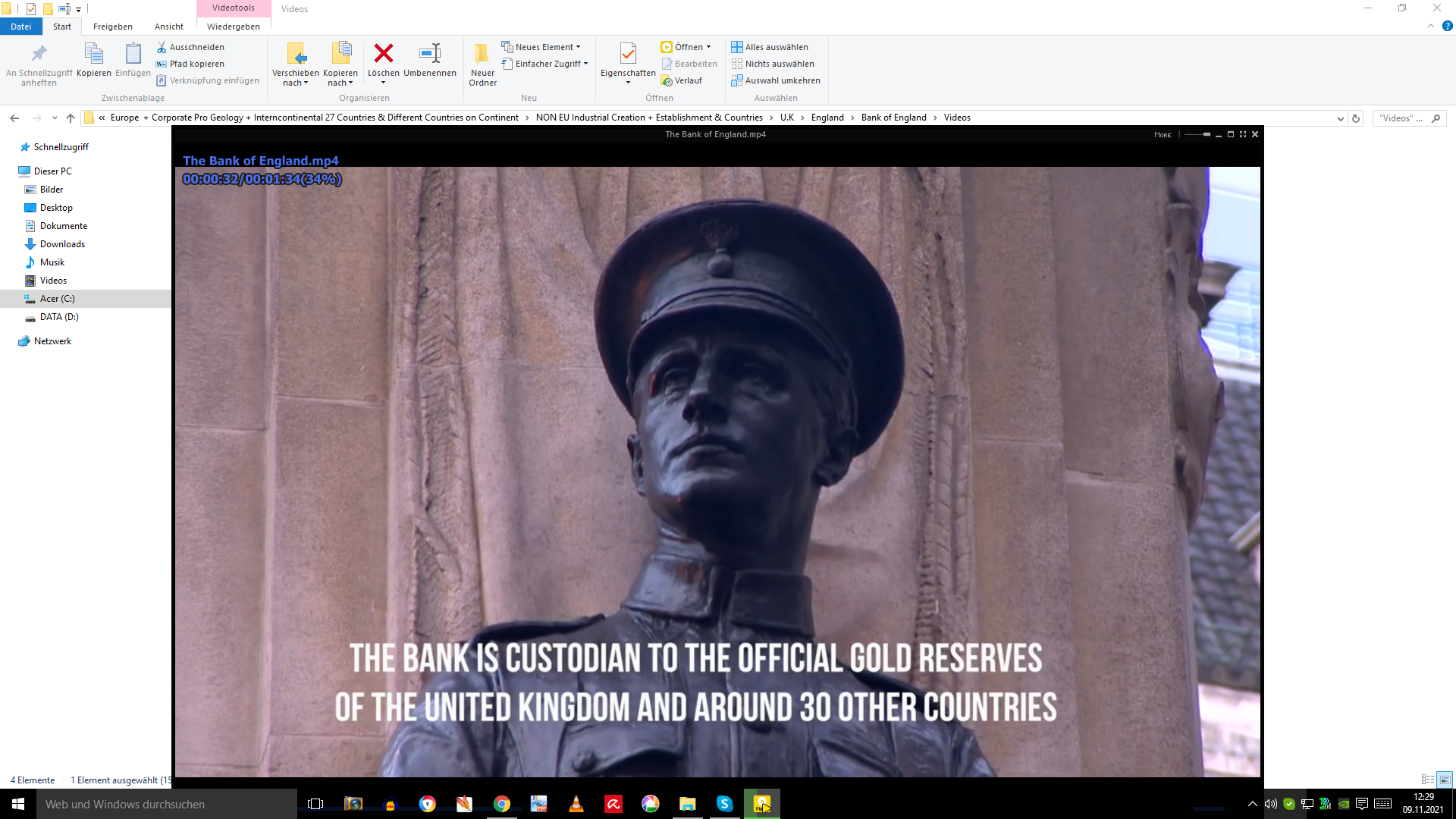
Task: Open Verlauf history
Action: pos(682,80)
